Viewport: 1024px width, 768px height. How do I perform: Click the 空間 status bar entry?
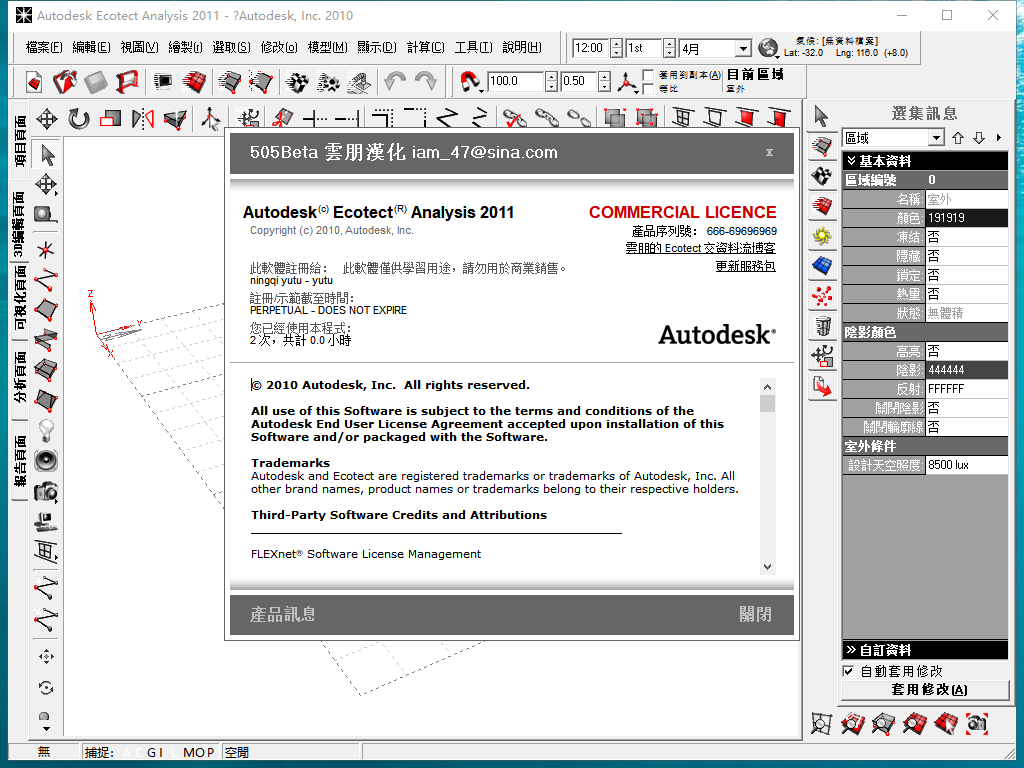(236, 752)
